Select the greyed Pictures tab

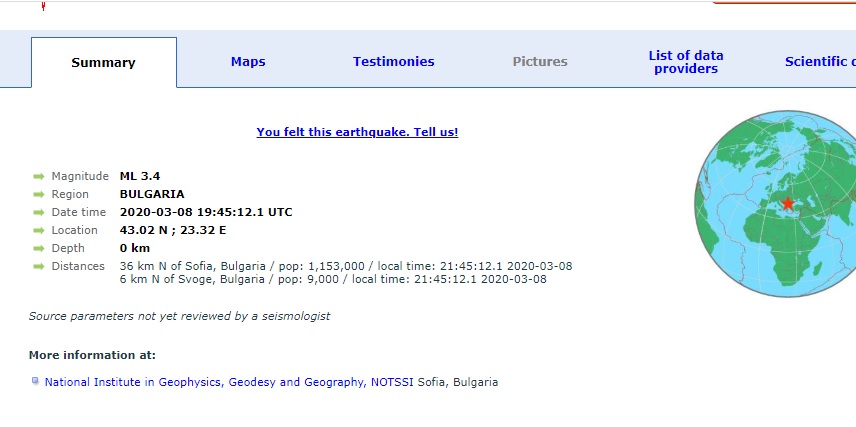540,62
